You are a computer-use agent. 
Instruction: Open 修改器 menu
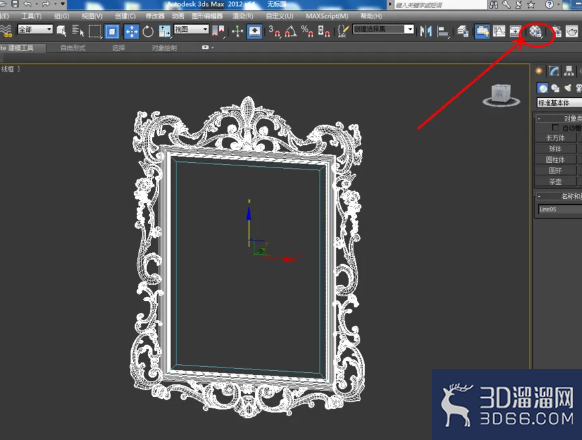[155, 16]
